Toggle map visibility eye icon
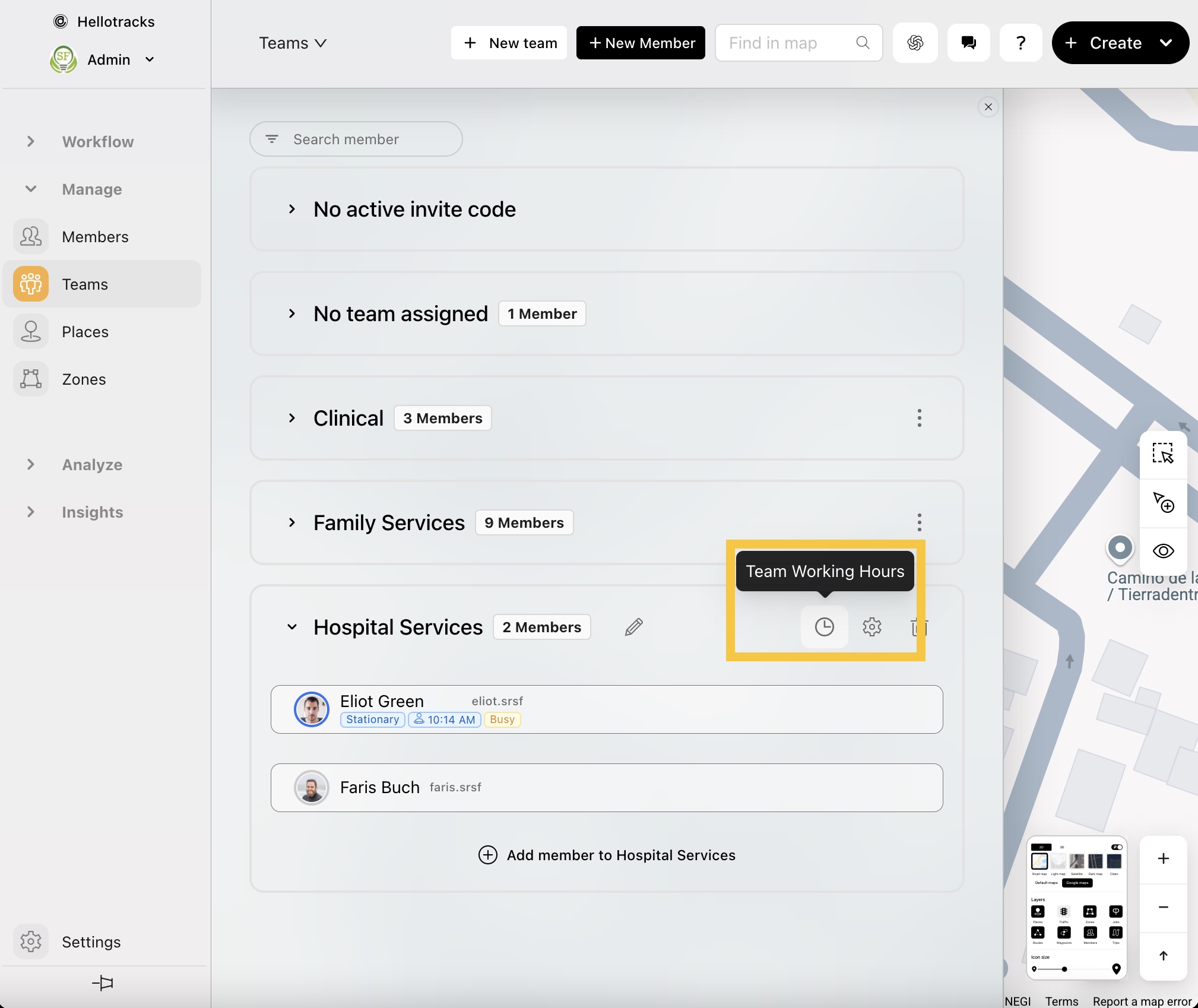Image resolution: width=1198 pixels, height=1008 pixels. (x=1163, y=551)
